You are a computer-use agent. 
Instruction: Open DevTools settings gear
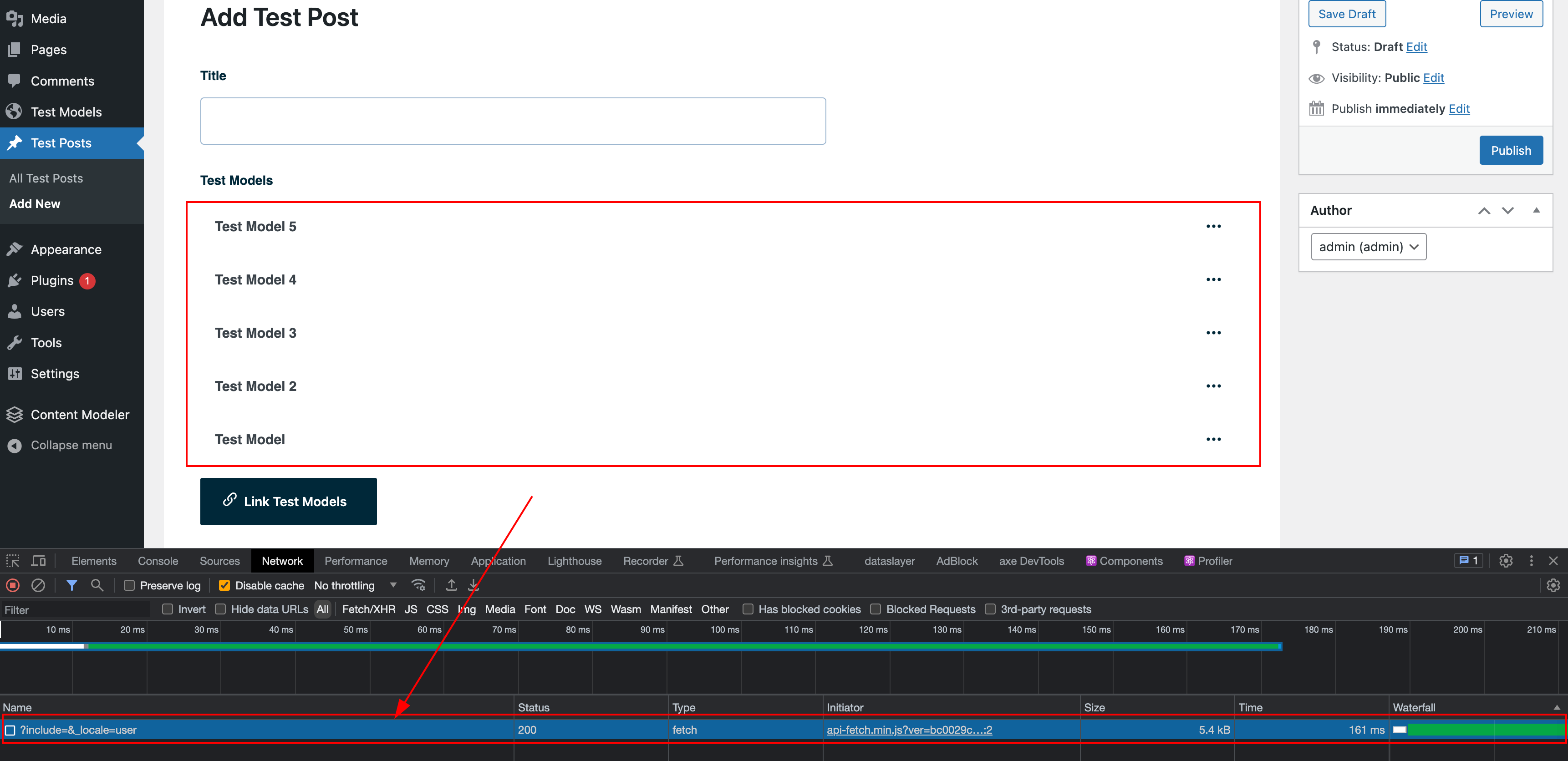coord(1506,561)
